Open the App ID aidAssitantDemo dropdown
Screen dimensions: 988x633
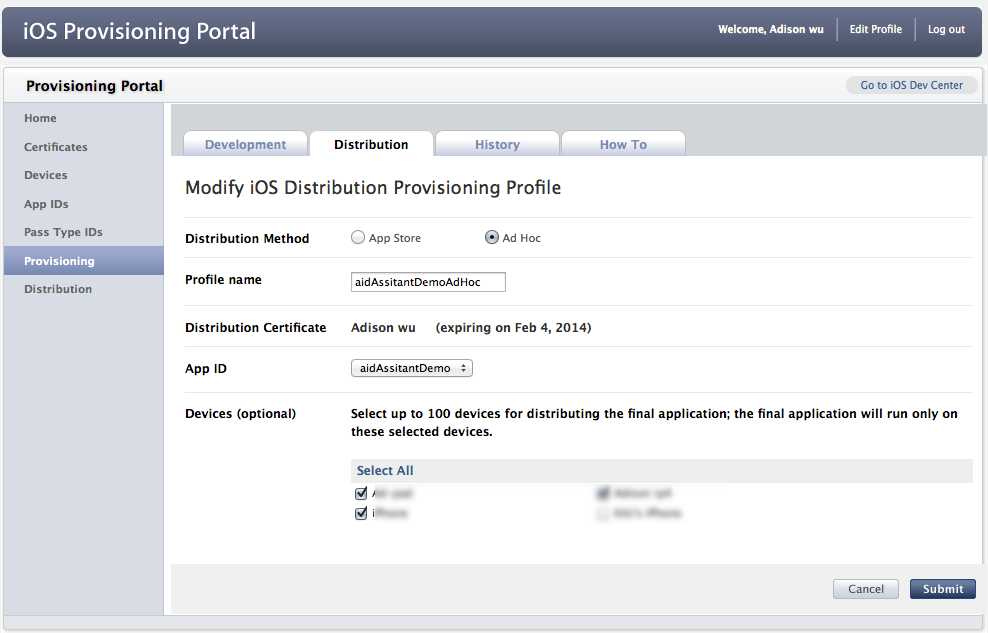(411, 368)
